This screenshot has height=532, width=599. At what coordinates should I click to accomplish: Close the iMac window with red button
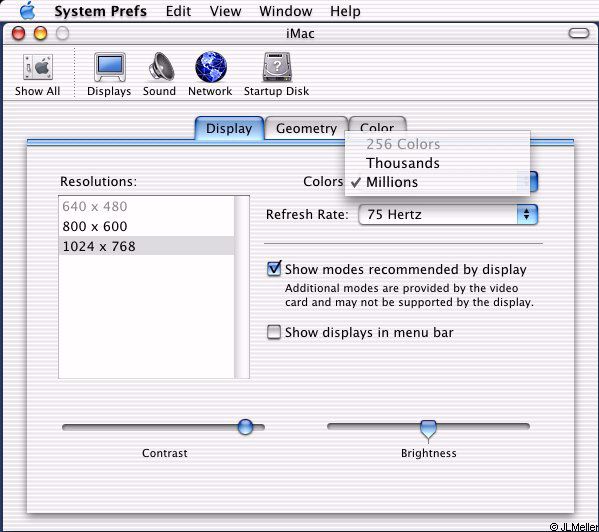click(x=18, y=33)
